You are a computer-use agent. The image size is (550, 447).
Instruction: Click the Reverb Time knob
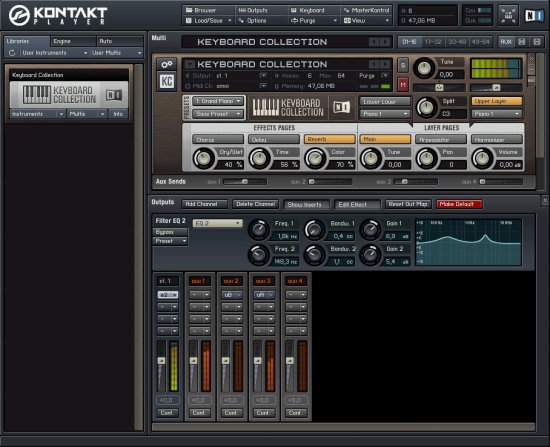(x=259, y=158)
